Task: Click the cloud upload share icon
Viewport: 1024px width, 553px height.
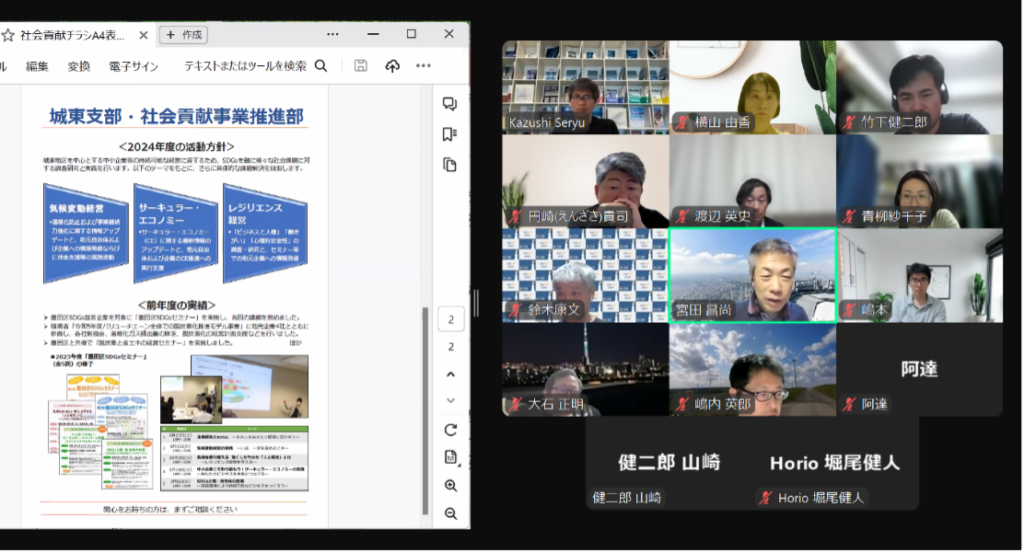Action: [392, 65]
